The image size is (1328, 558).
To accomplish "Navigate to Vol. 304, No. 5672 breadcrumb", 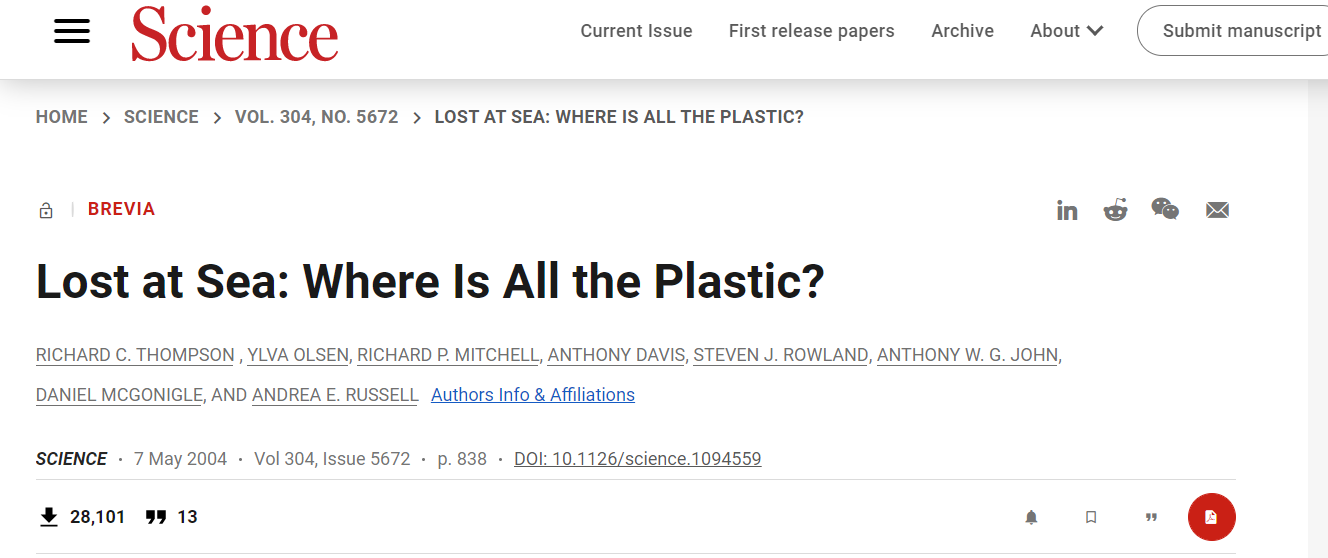I will coord(316,117).
